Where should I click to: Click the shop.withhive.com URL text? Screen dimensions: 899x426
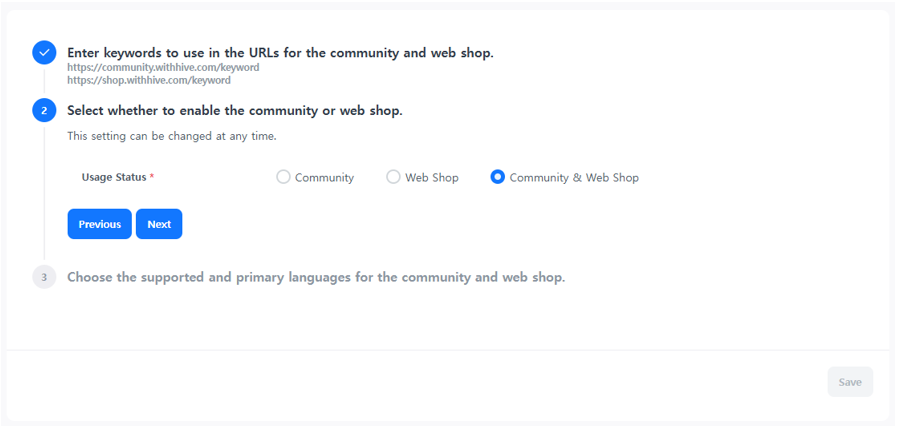(x=149, y=80)
